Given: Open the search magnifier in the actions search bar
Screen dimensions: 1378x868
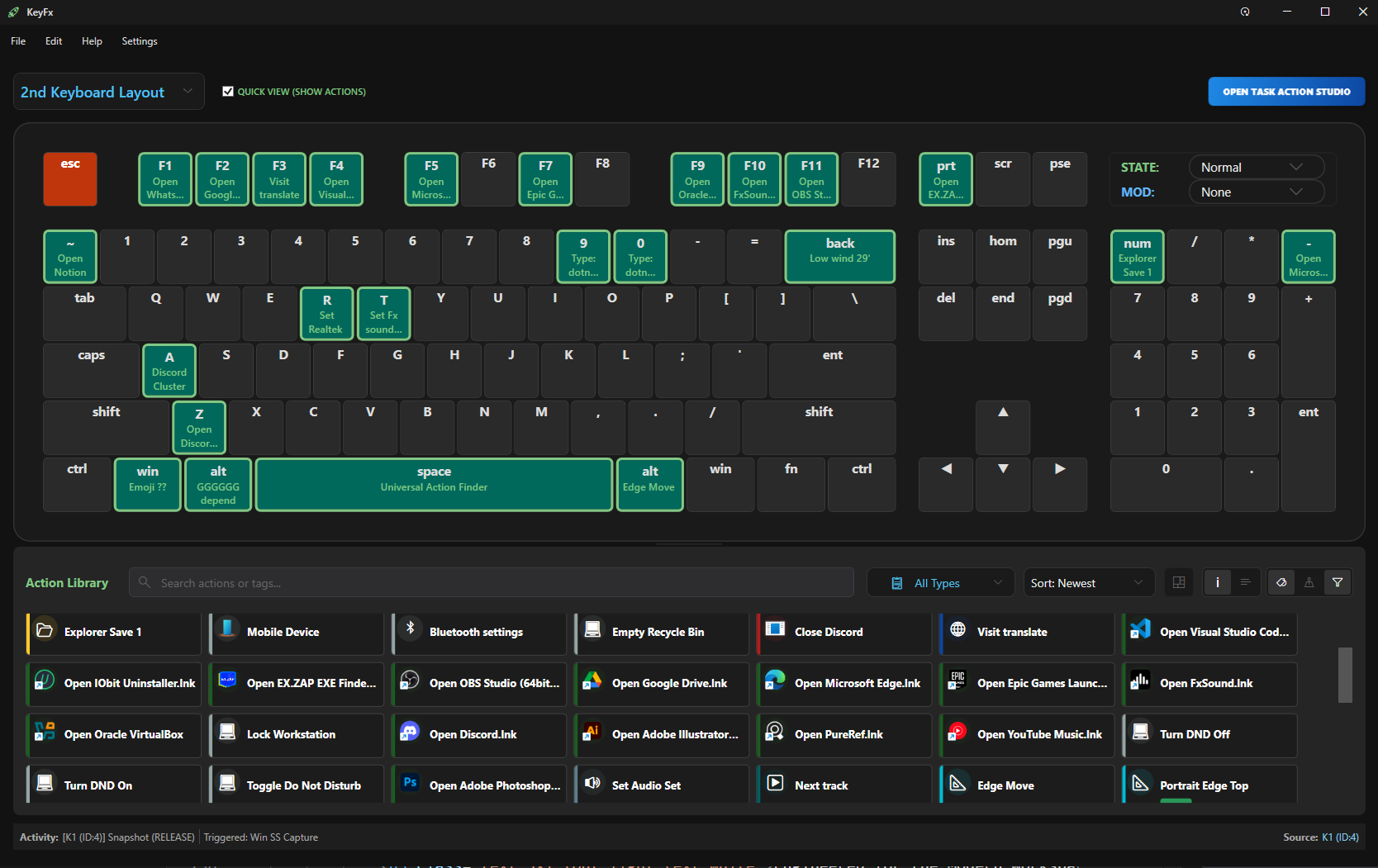Looking at the screenshot, I should pos(145,582).
